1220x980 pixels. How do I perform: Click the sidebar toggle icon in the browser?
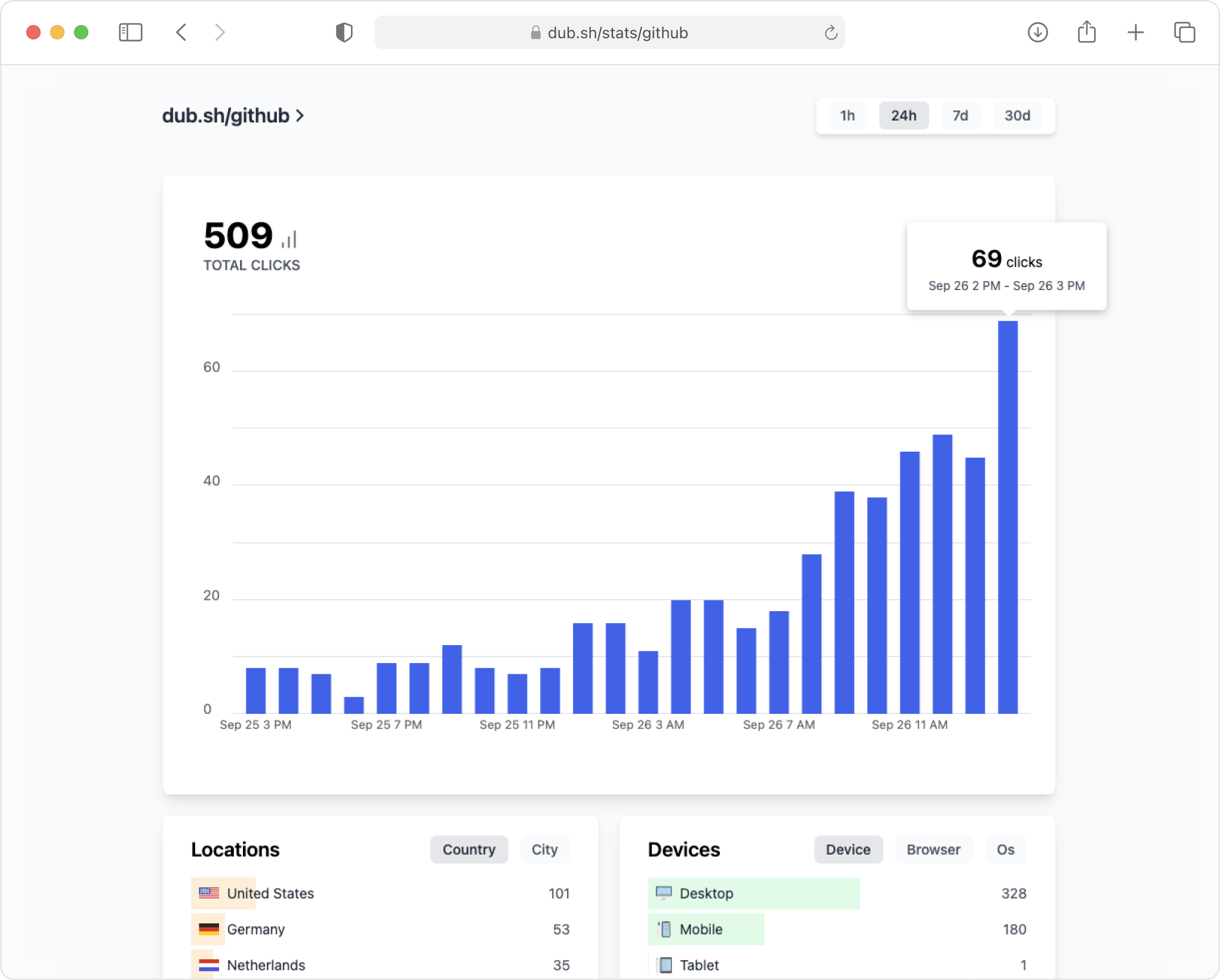(x=130, y=31)
